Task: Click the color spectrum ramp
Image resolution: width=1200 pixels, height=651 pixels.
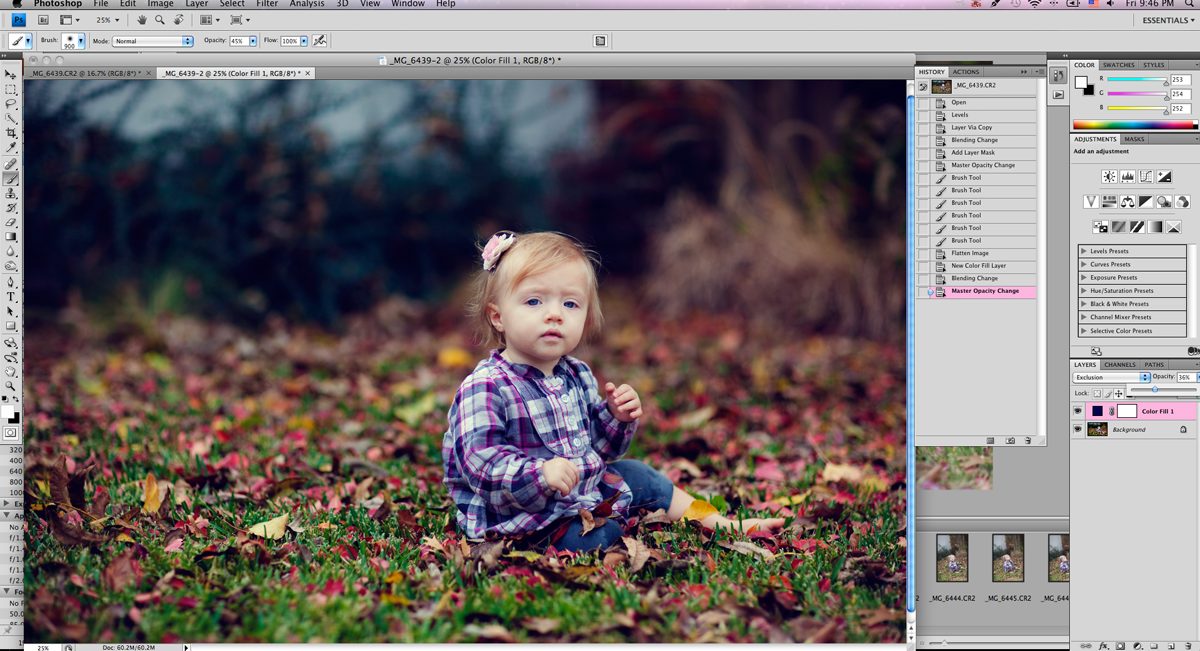Action: point(1135,125)
